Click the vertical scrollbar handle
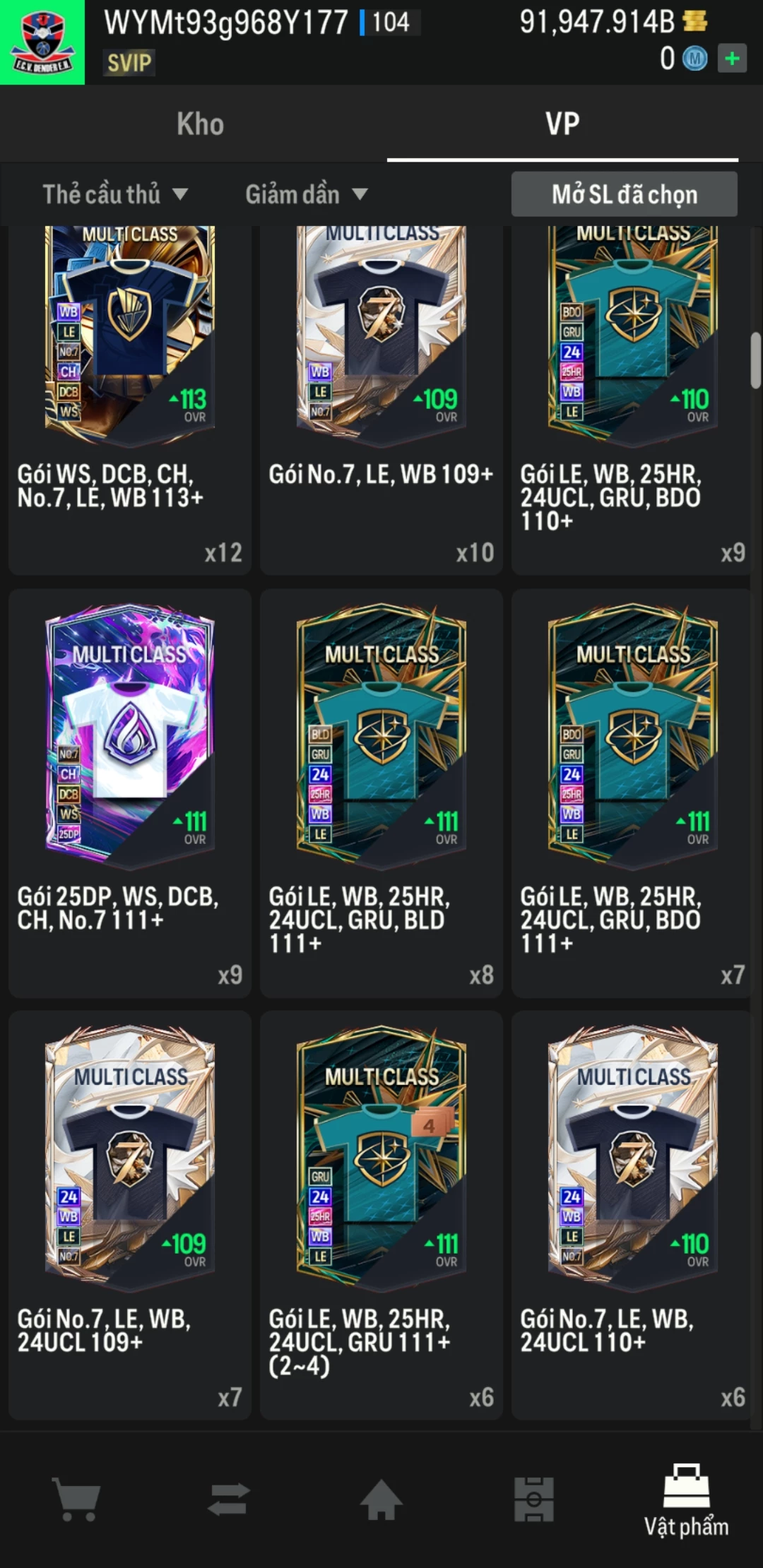Image resolution: width=763 pixels, height=1568 pixels. pyautogui.click(x=756, y=360)
